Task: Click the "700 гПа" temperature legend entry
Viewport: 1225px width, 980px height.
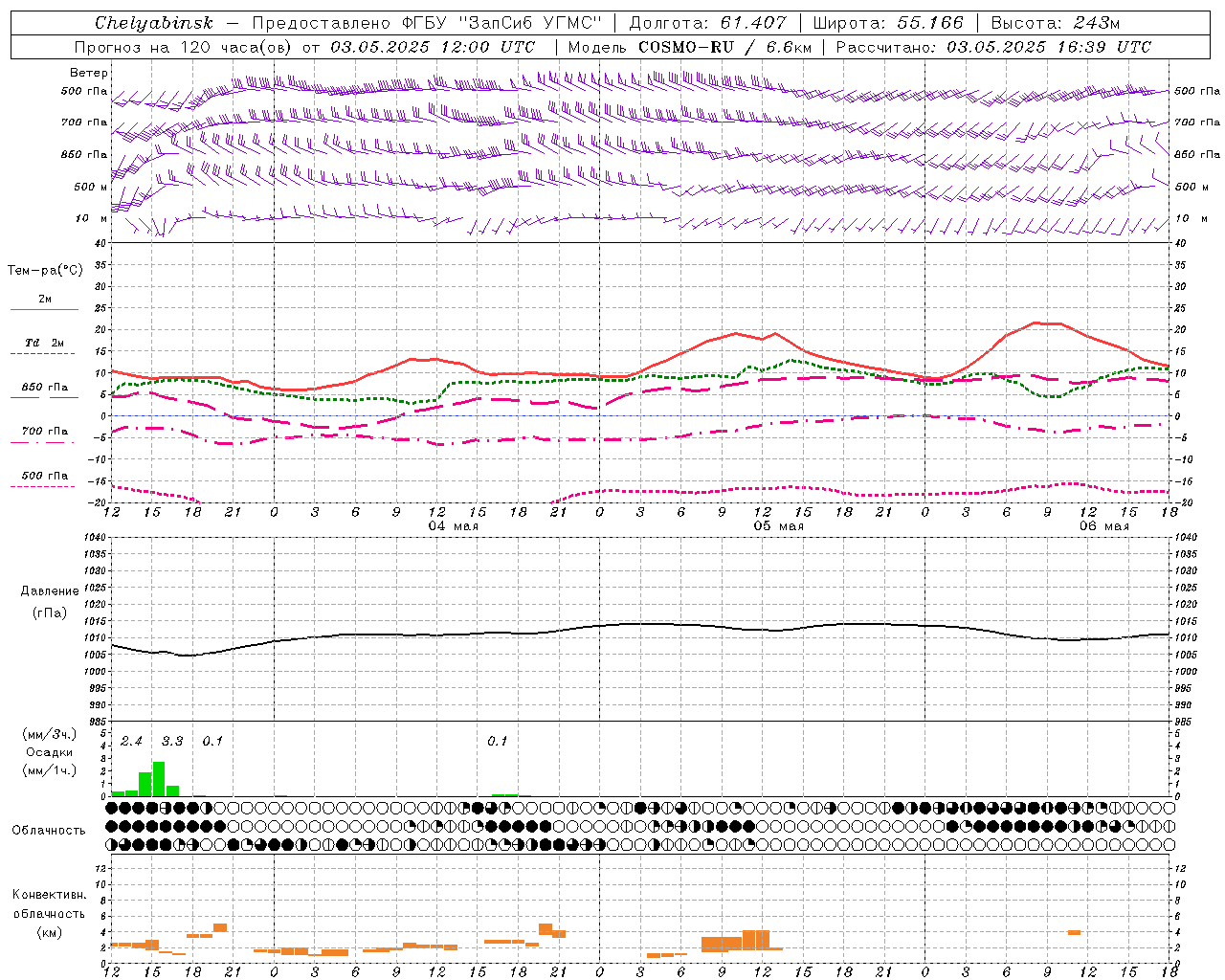Action: [x=44, y=431]
